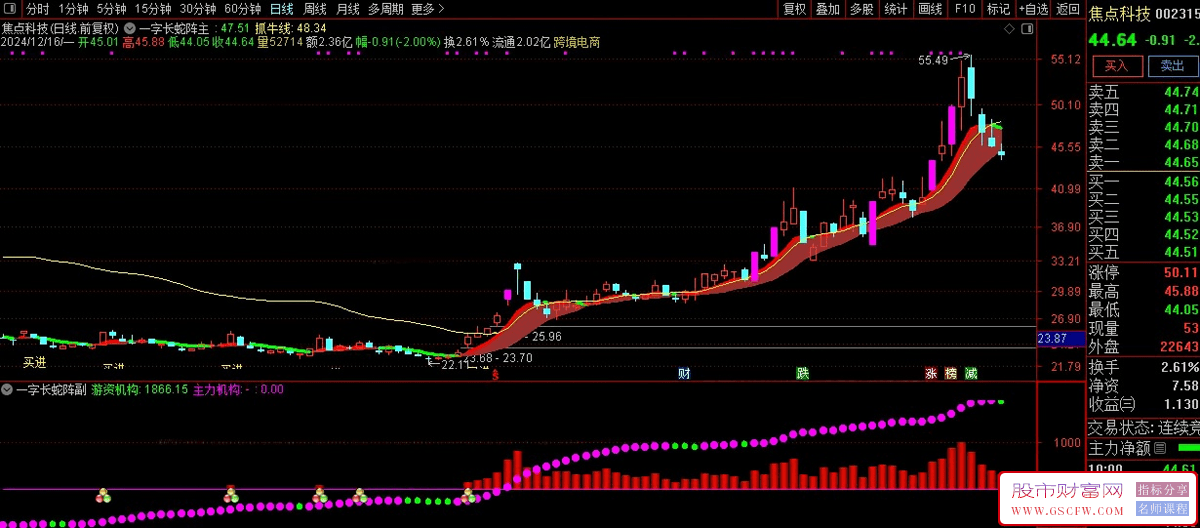This screenshot has height=528, width=1200.
Task: Open the 多周期 multi-period view
Action: click(386, 9)
